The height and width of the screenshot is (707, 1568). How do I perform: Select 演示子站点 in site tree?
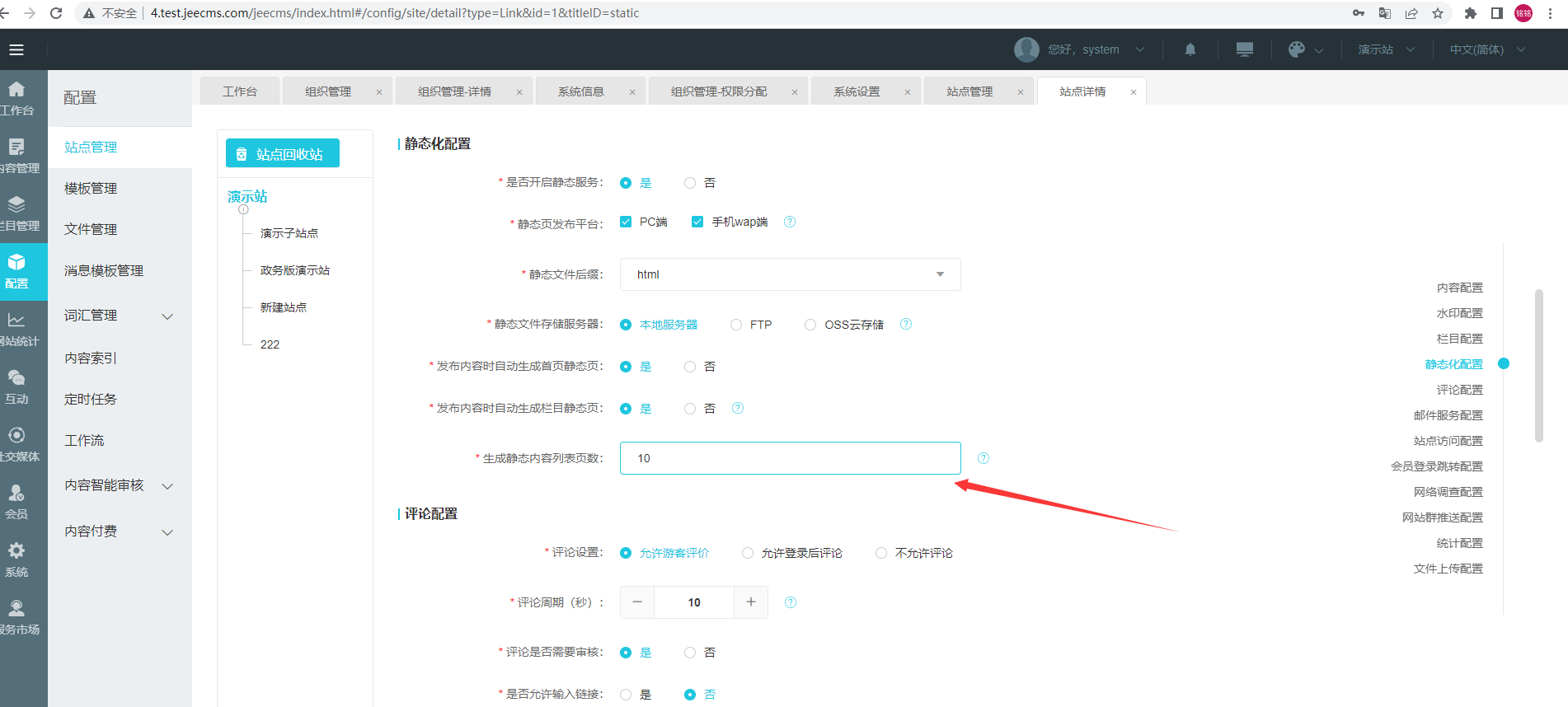coord(289,233)
